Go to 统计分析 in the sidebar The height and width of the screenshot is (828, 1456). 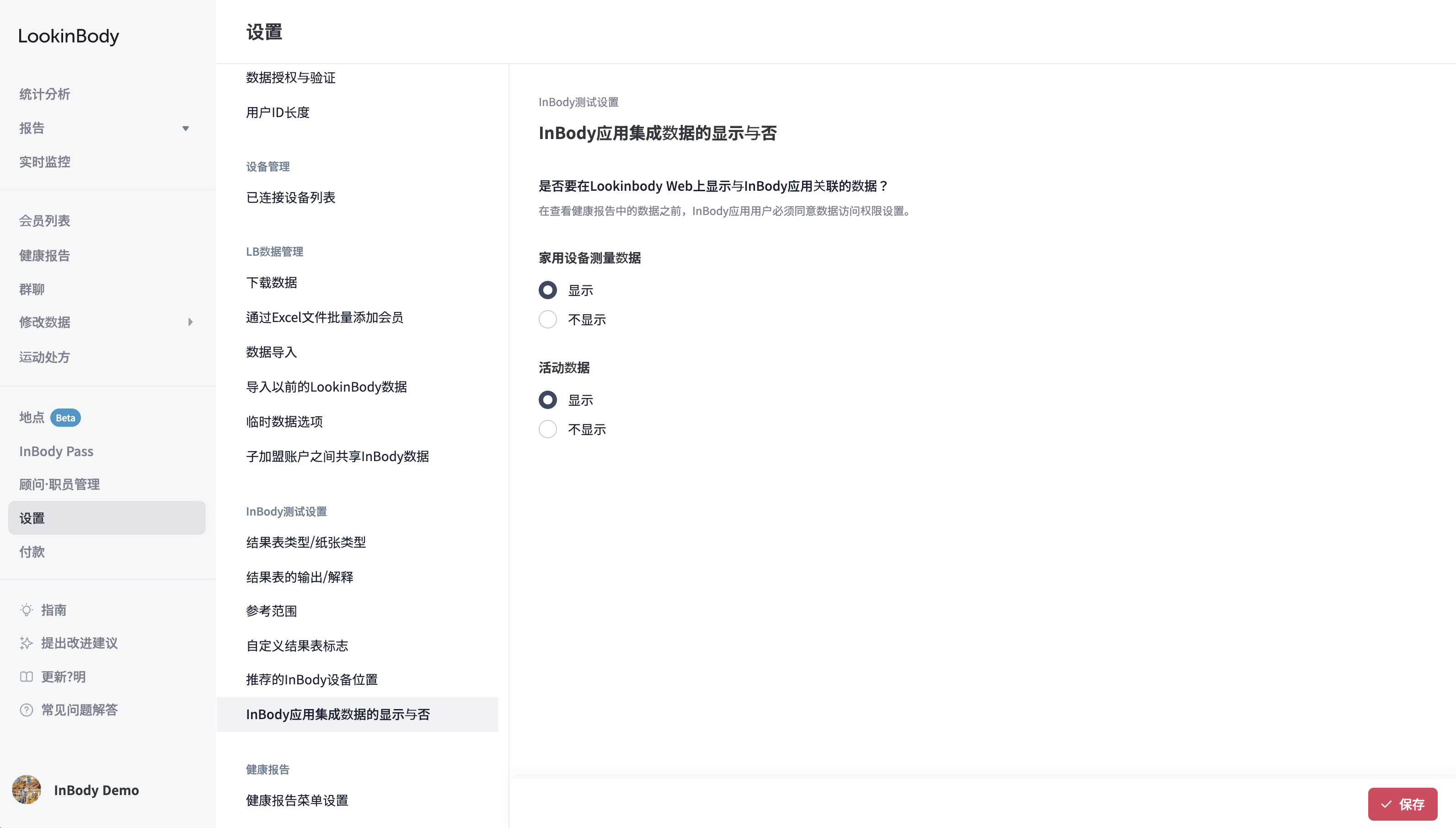pos(45,94)
